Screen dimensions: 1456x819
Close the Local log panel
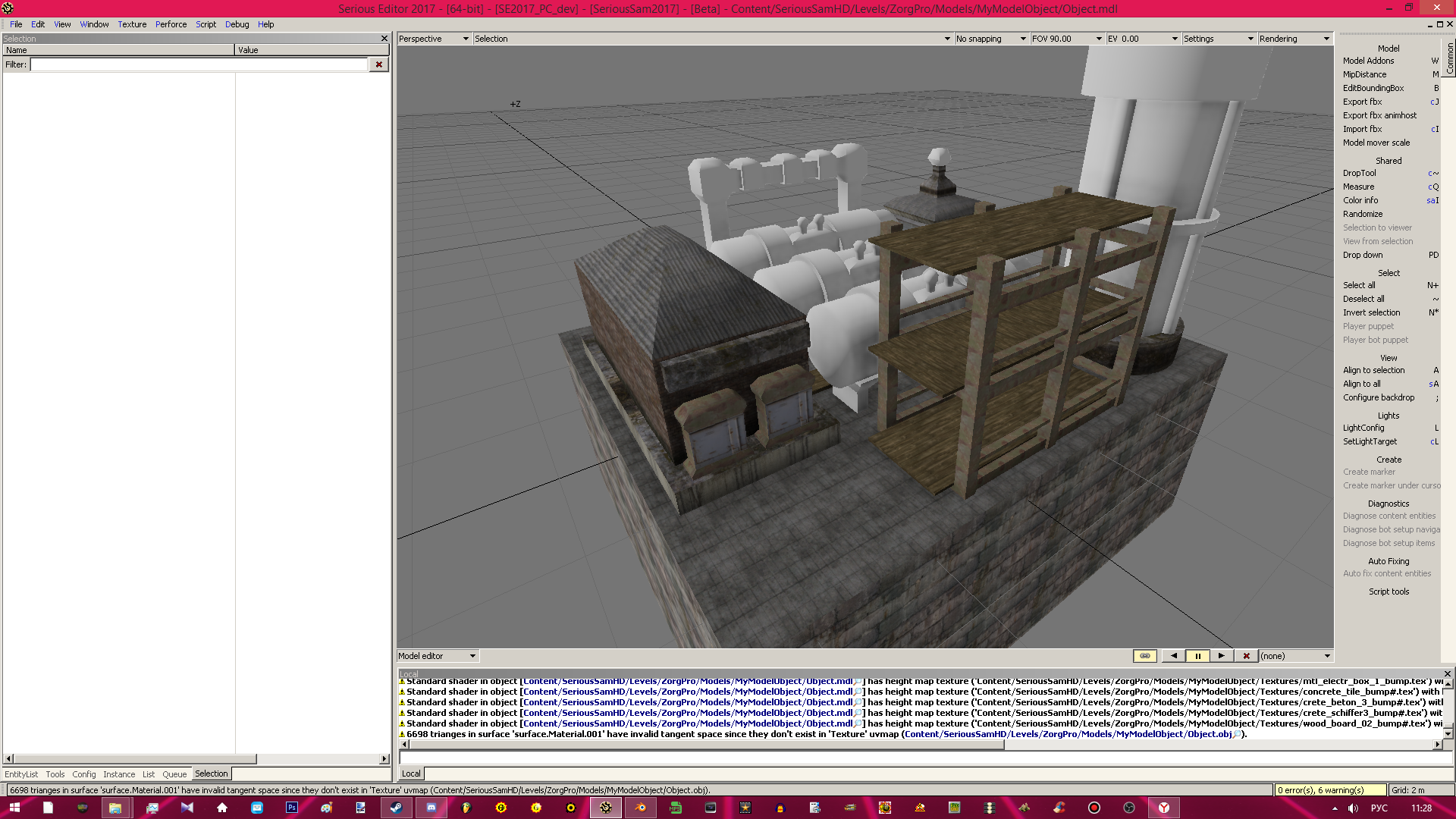tap(1447, 673)
